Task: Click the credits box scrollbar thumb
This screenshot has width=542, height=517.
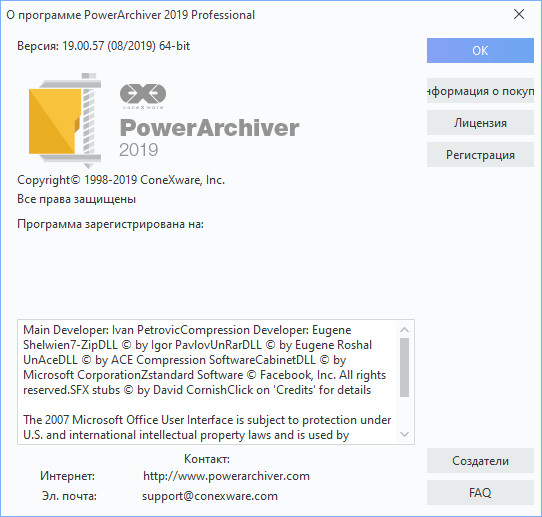Action: pos(404,367)
